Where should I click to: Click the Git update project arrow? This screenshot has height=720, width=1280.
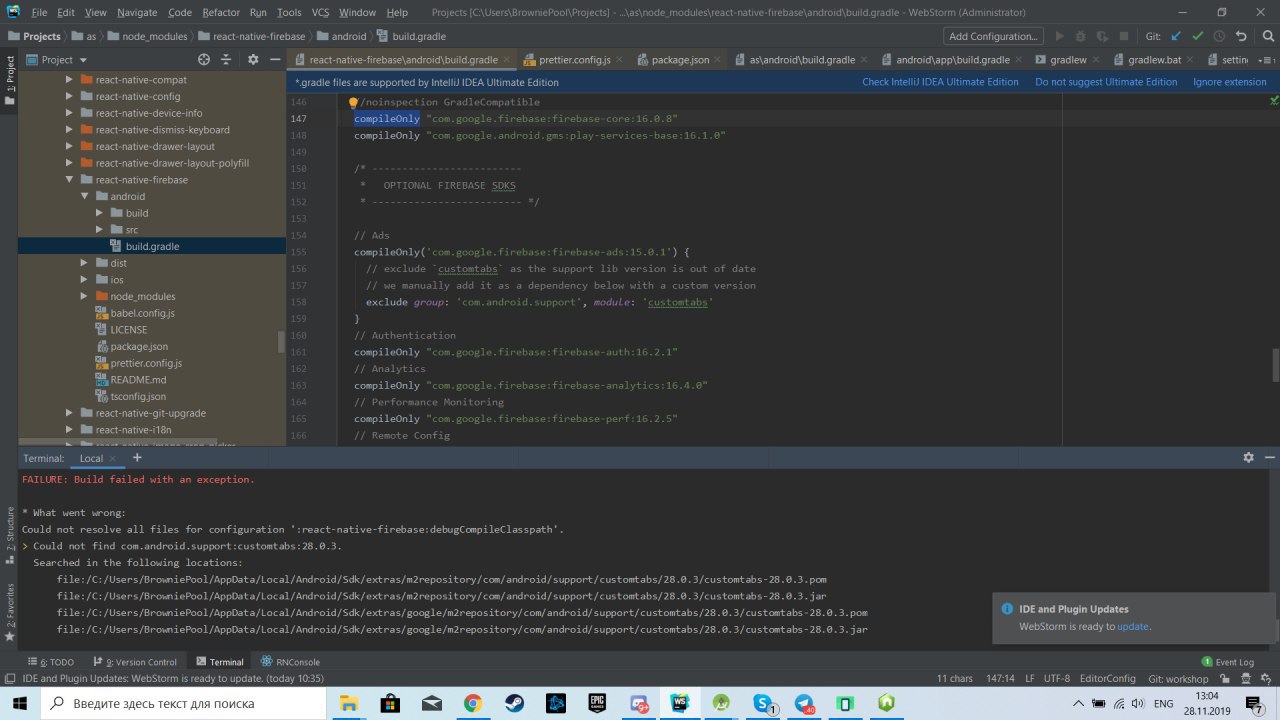[1176, 36]
